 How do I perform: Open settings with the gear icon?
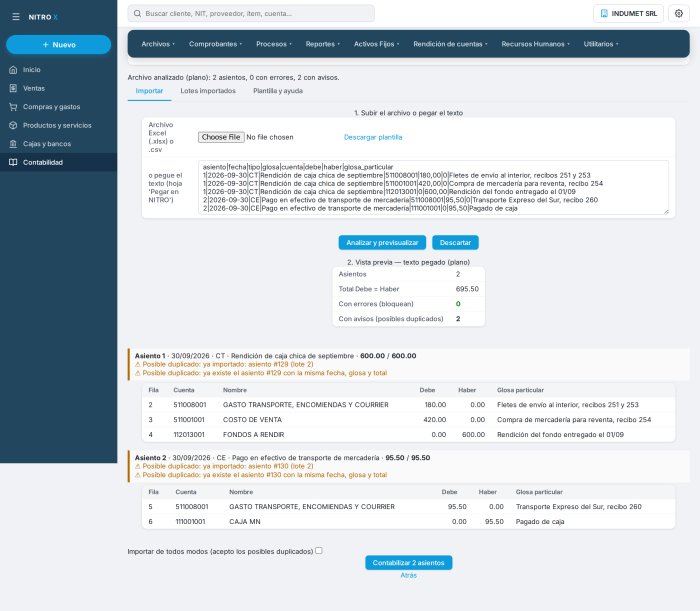(x=679, y=13)
